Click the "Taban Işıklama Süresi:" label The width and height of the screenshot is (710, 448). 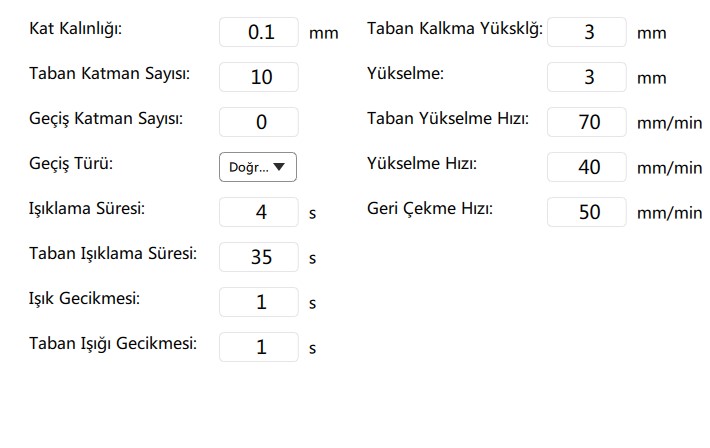113,253
